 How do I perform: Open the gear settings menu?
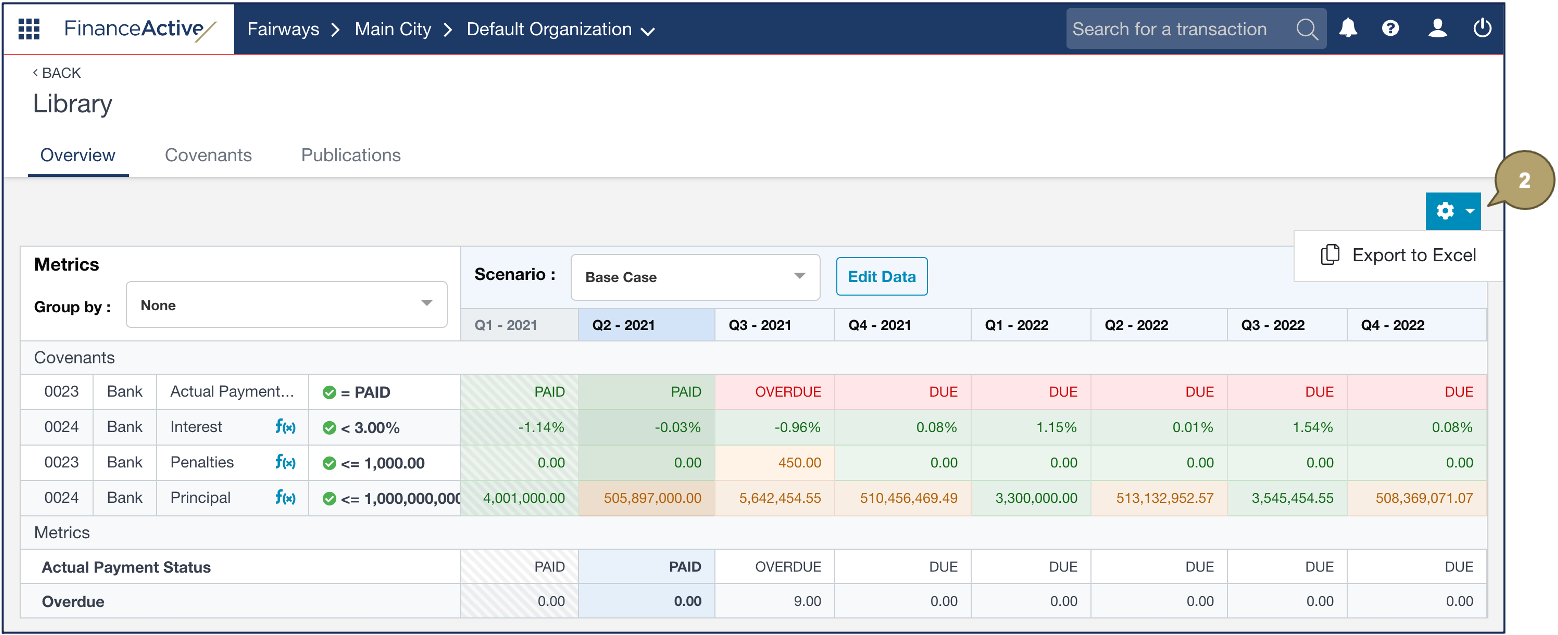1453,211
